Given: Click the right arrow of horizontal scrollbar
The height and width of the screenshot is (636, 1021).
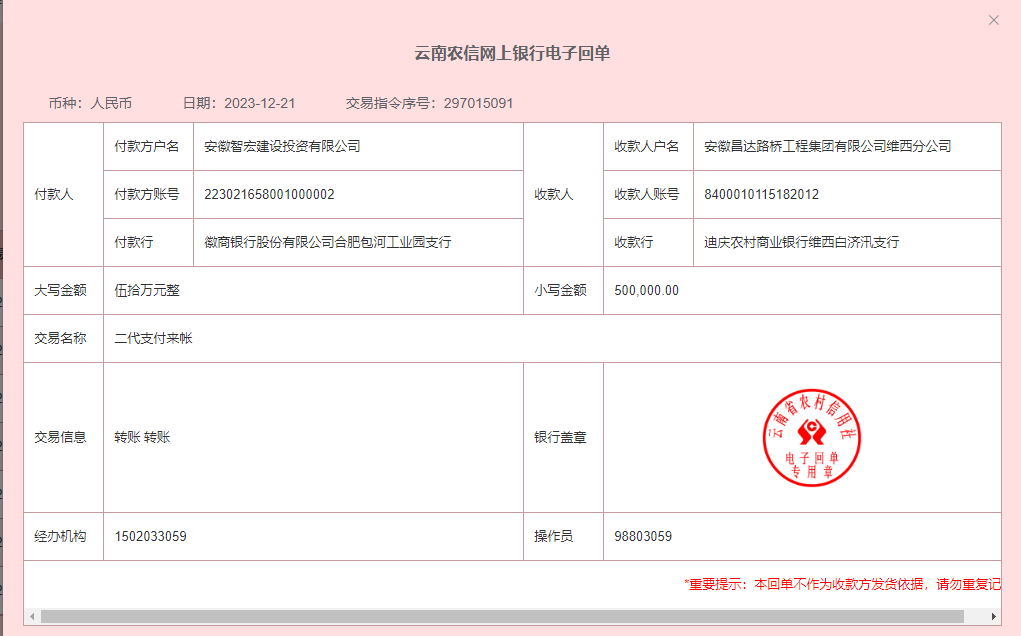Looking at the screenshot, I should (x=993, y=616).
